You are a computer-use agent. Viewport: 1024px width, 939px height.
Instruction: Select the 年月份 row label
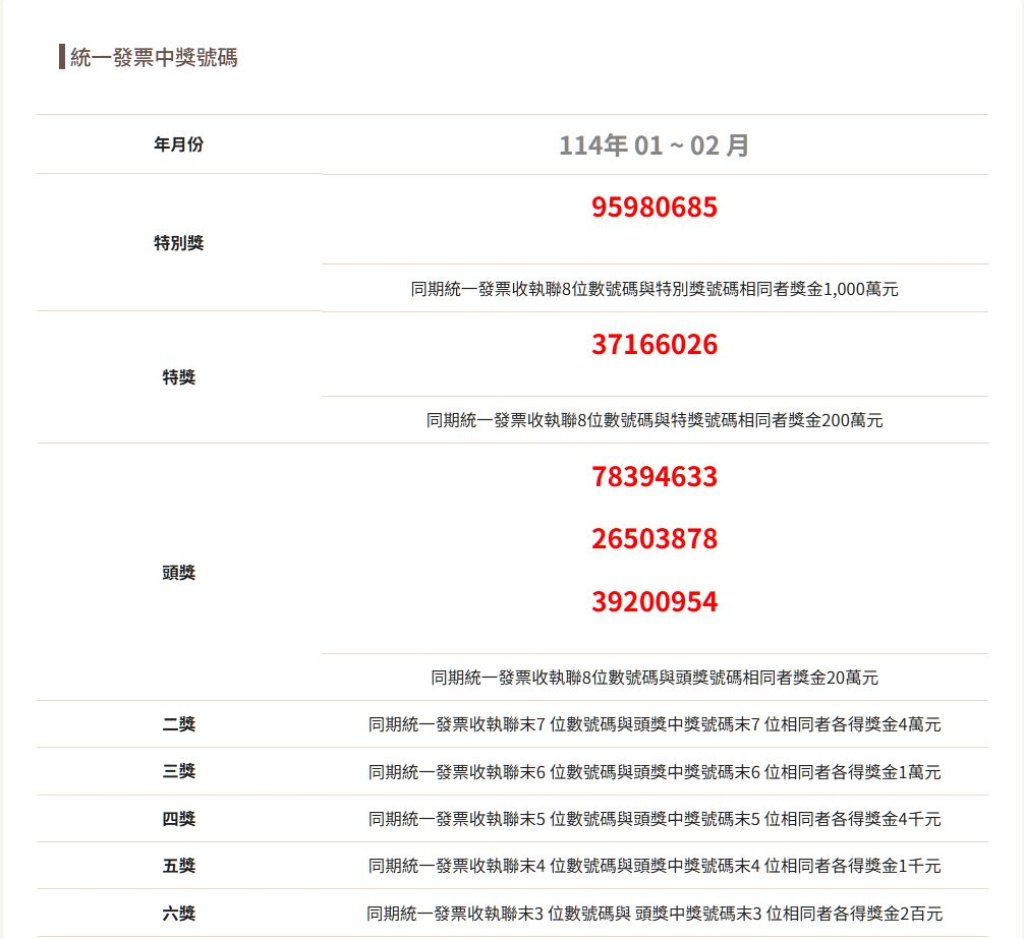coord(178,144)
